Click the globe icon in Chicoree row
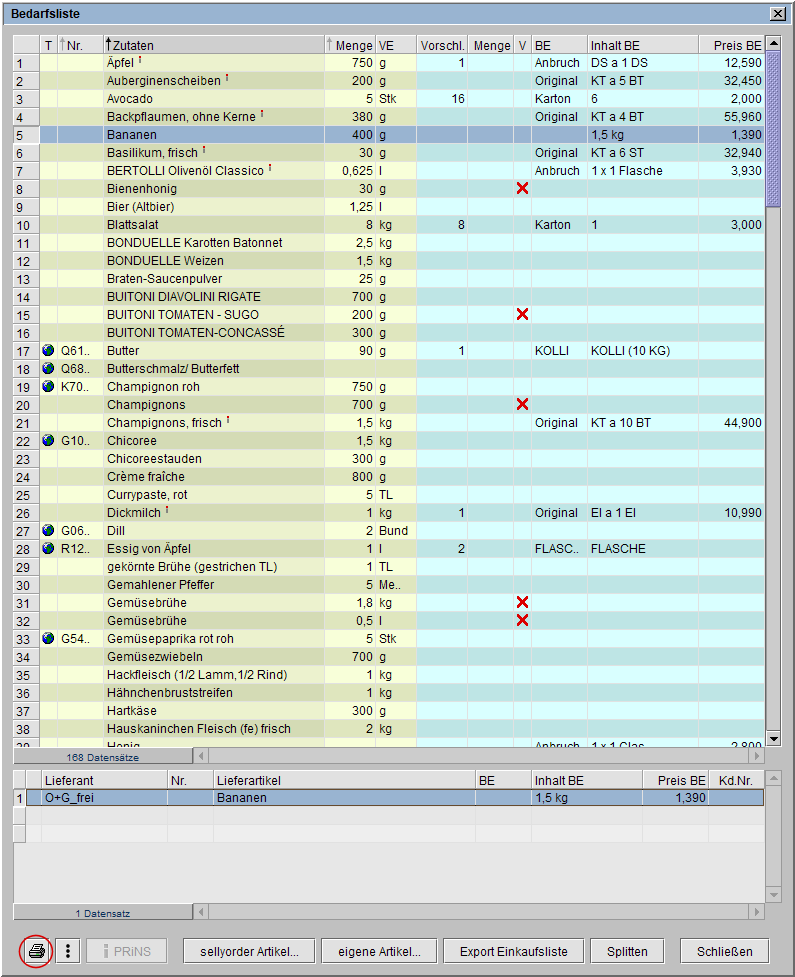Screen dimensions: 795x977 tap(48, 441)
